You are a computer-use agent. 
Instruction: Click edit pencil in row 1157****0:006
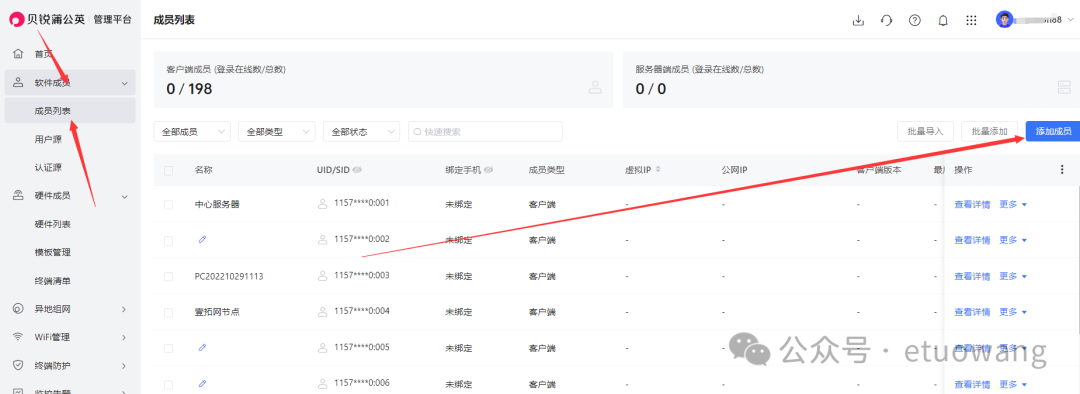click(202, 383)
